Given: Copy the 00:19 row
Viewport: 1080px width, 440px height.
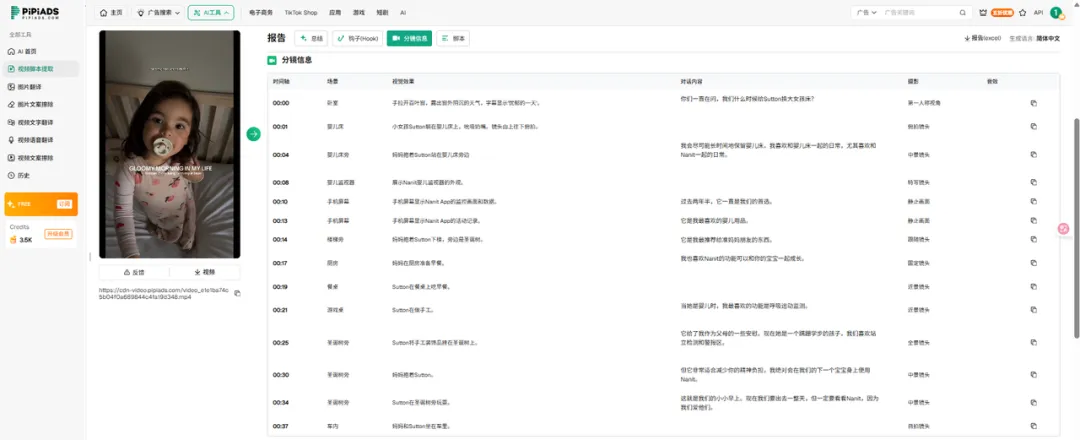Looking at the screenshot, I should (1033, 286).
